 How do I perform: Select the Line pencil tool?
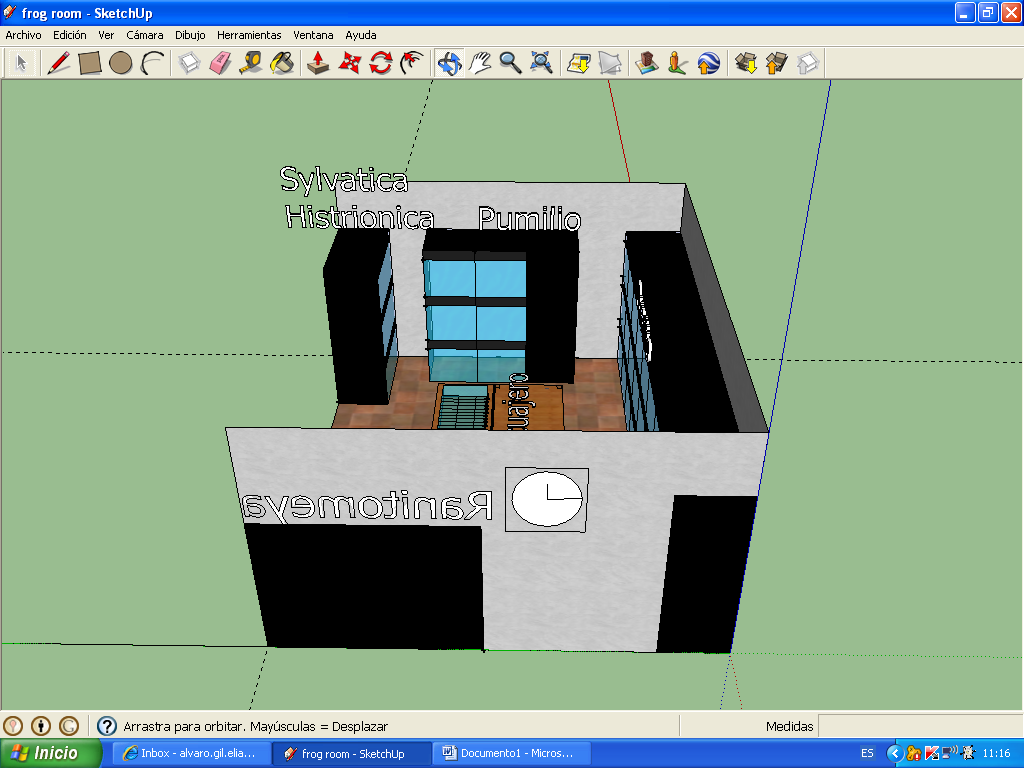click(59, 63)
